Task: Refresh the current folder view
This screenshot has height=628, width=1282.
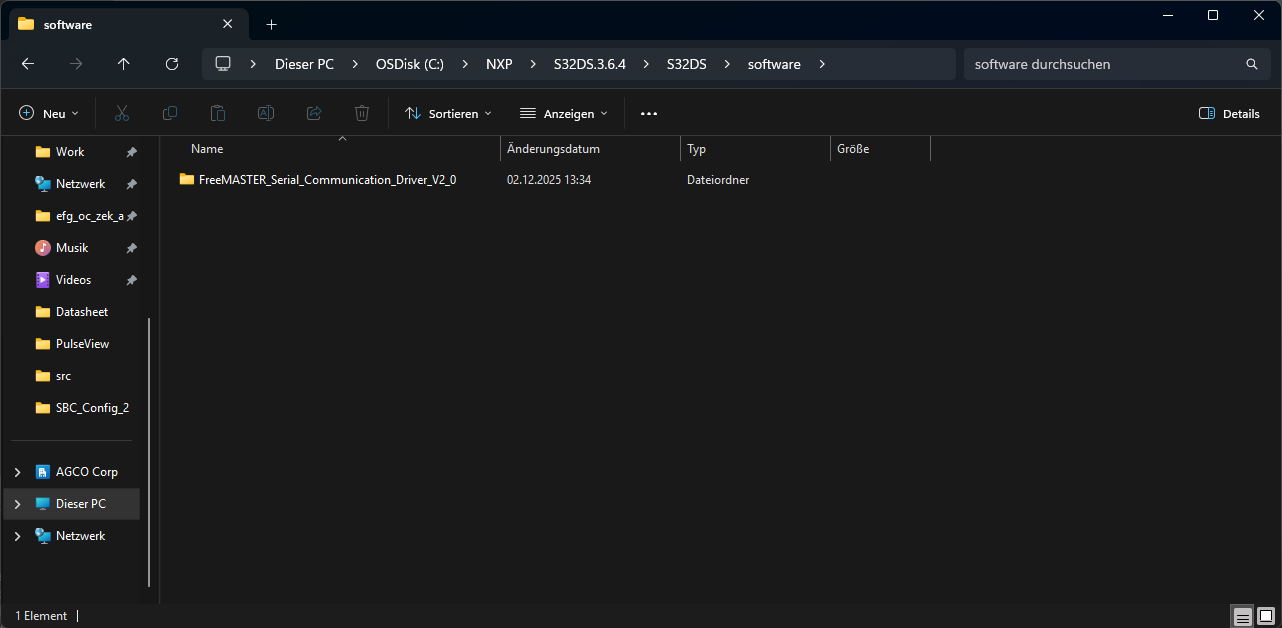Action: (x=172, y=64)
